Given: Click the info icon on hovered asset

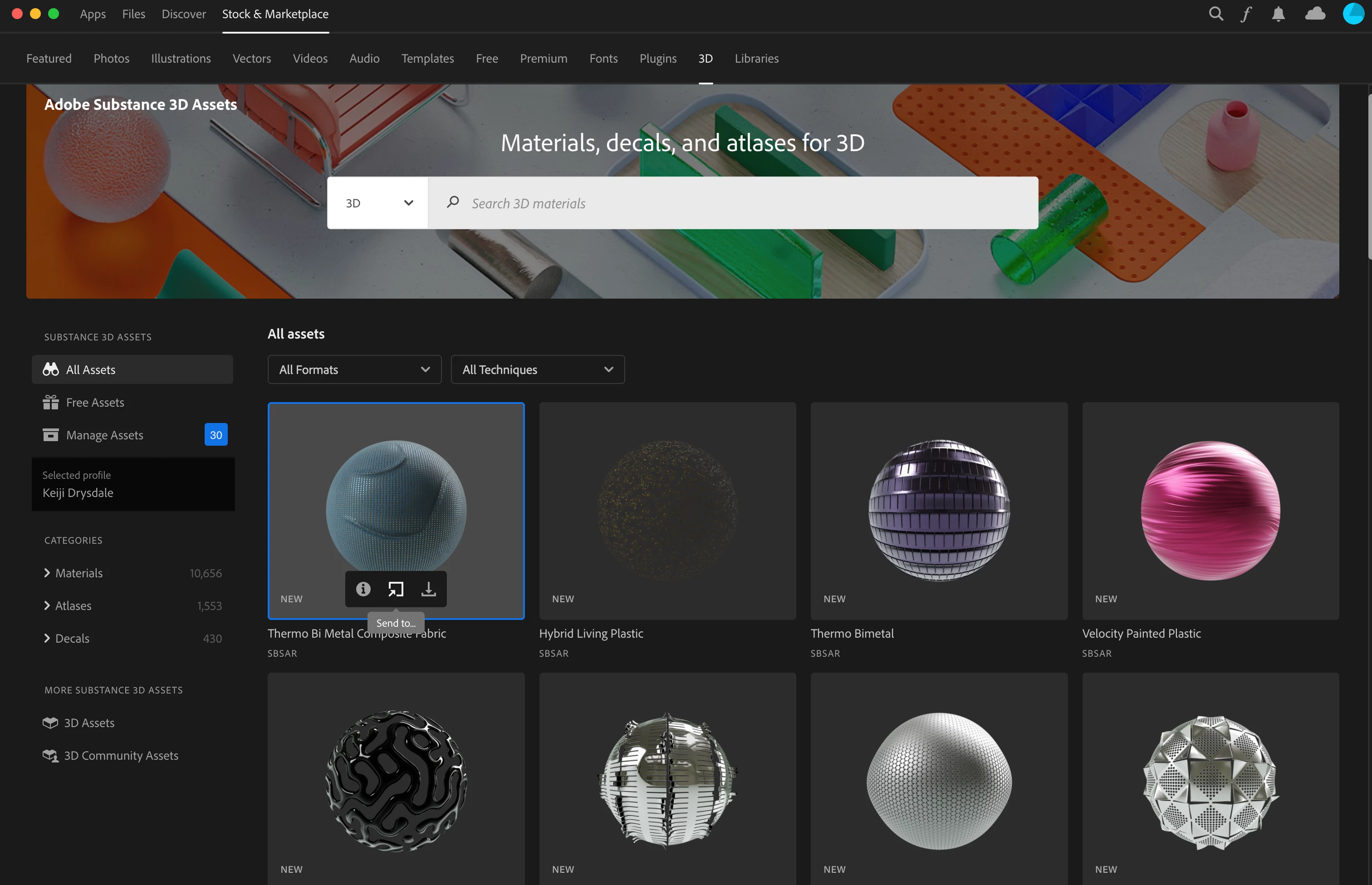Looking at the screenshot, I should (x=363, y=589).
